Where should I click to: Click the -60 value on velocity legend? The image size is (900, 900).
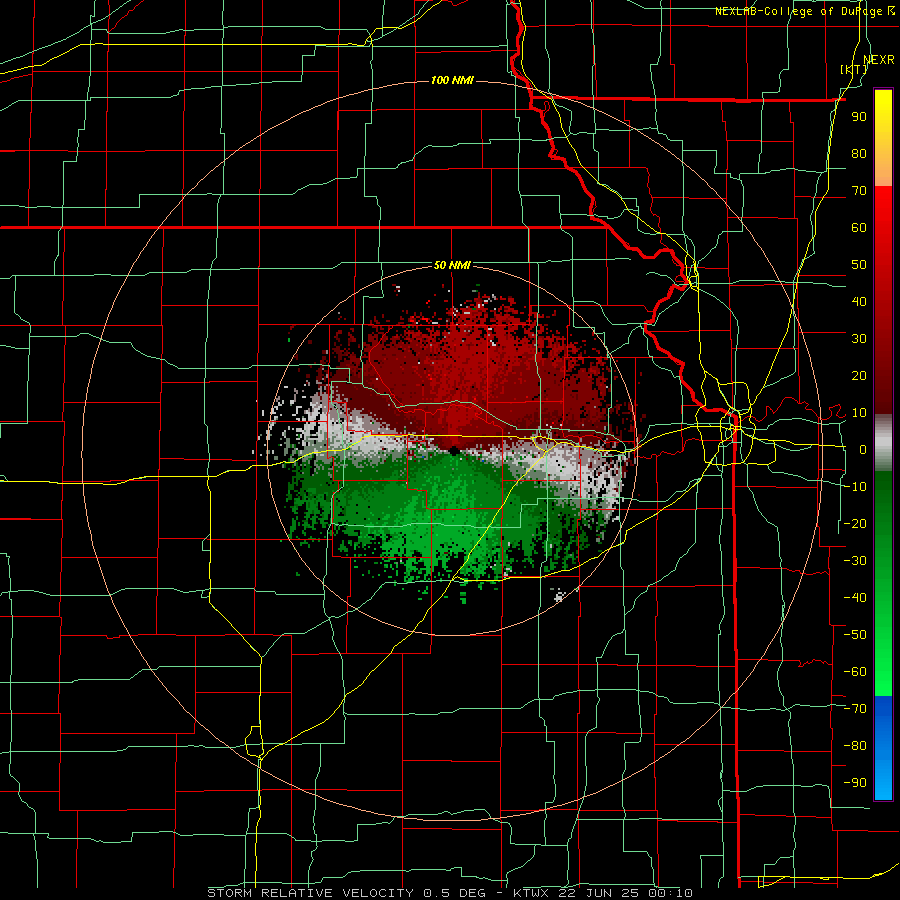[855, 672]
